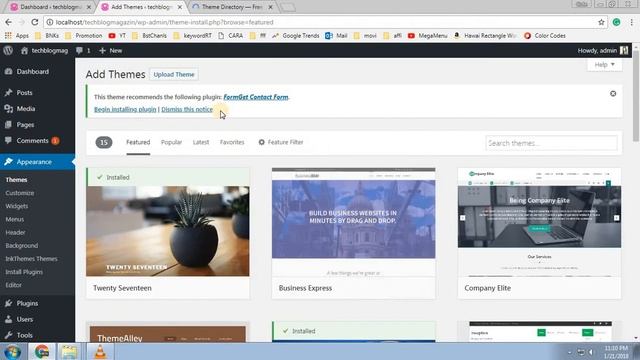
Task: Open VLC media player from the taskbar
Action: tap(100, 351)
